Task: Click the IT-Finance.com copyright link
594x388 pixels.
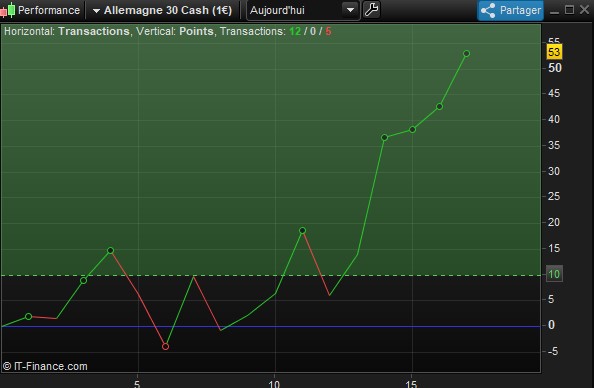Action: click(x=45, y=366)
